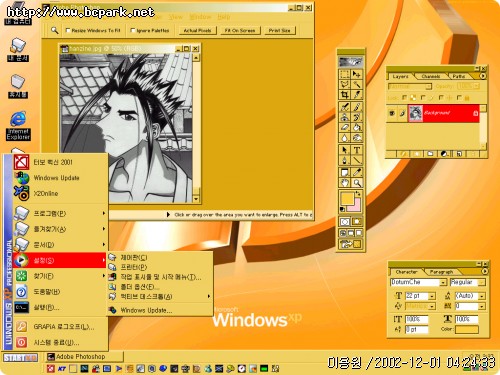Select the Crop tool
500x375 pixels.
[344, 95]
